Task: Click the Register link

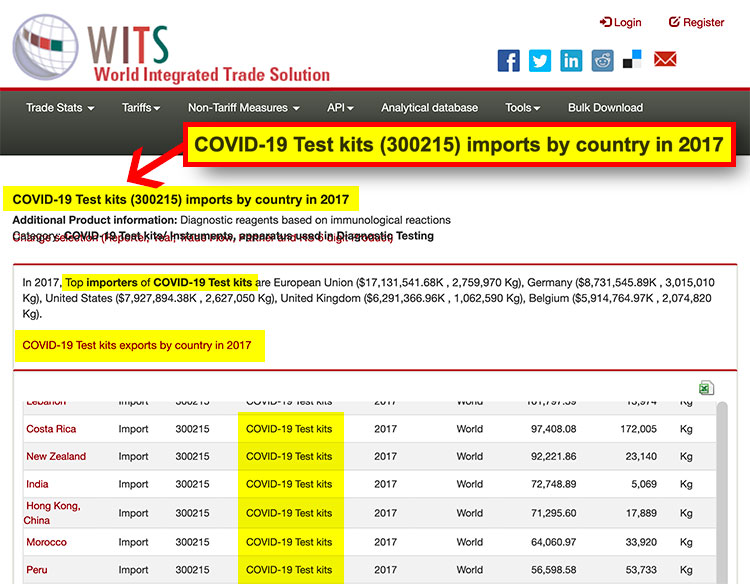Action: tap(696, 22)
